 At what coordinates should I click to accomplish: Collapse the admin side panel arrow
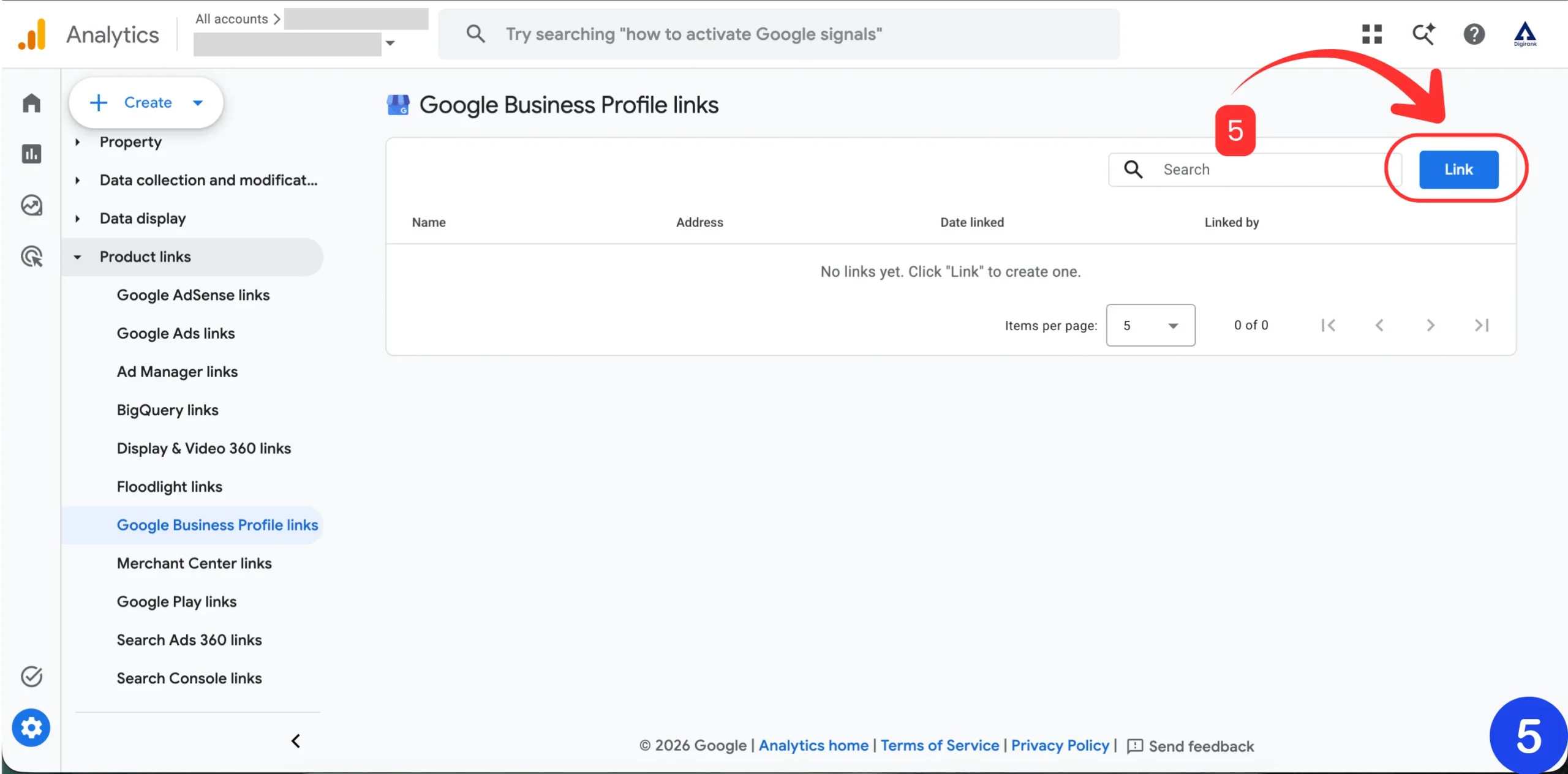click(296, 741)
